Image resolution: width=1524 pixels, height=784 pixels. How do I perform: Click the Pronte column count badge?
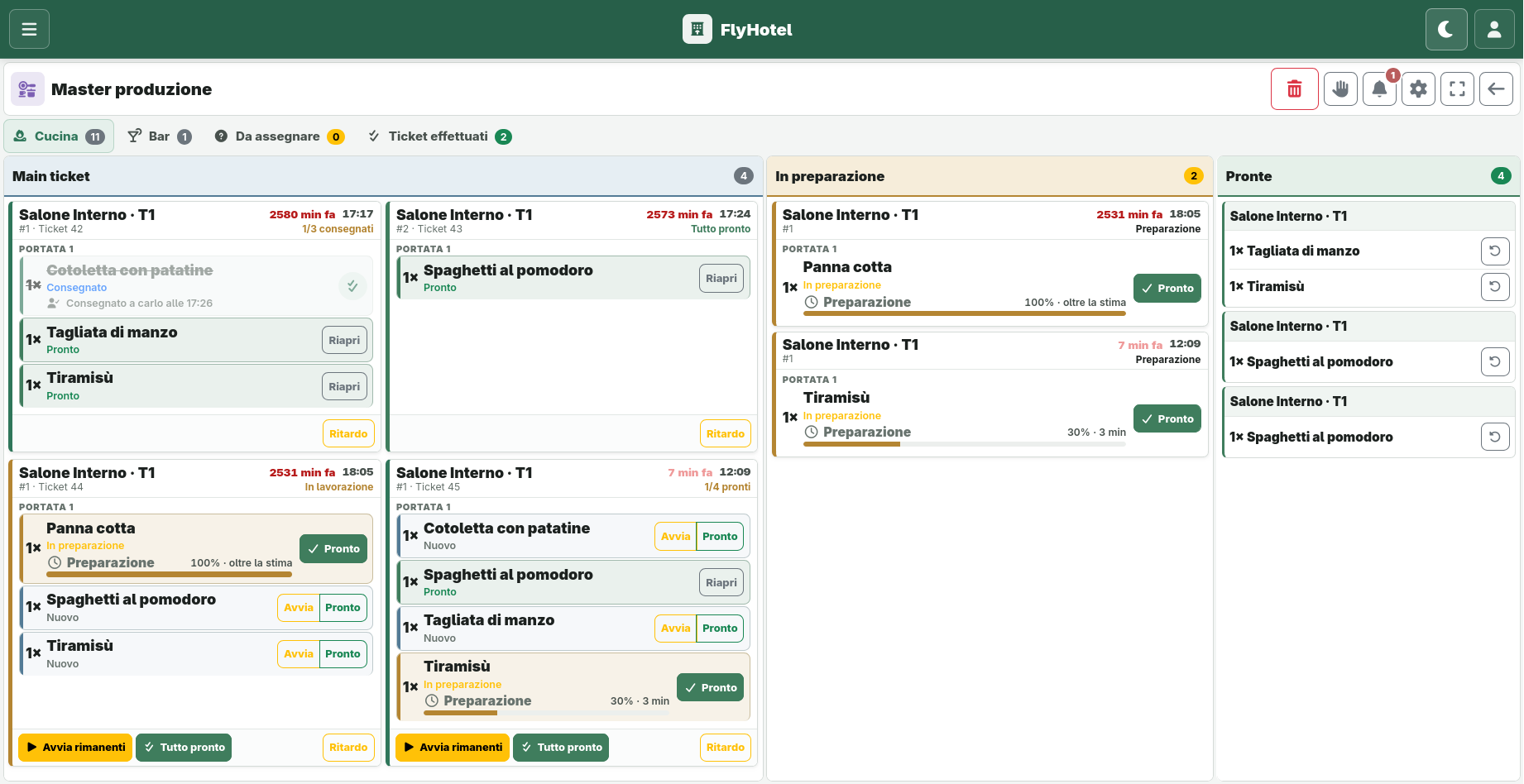point(1501,175)
